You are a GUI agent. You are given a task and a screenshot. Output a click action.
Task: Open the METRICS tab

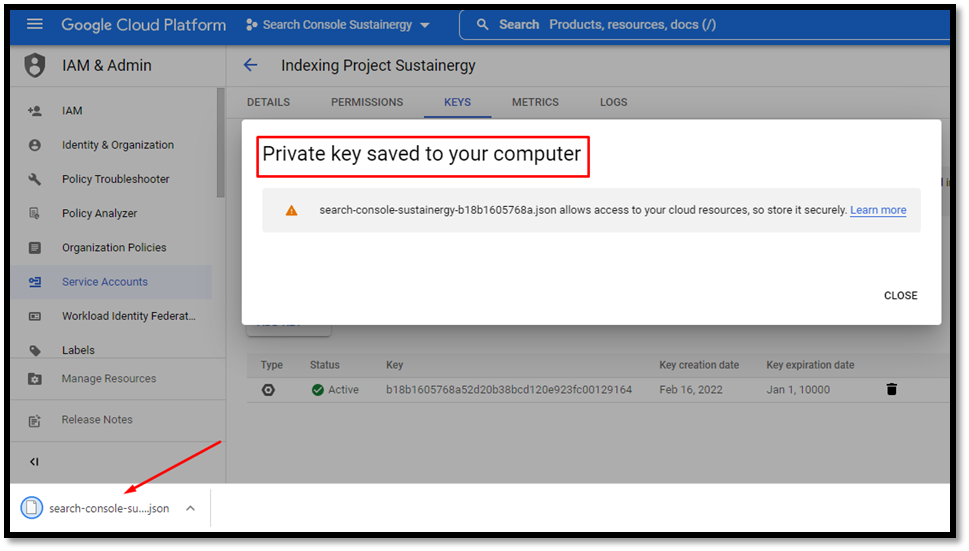coord(535,102)
